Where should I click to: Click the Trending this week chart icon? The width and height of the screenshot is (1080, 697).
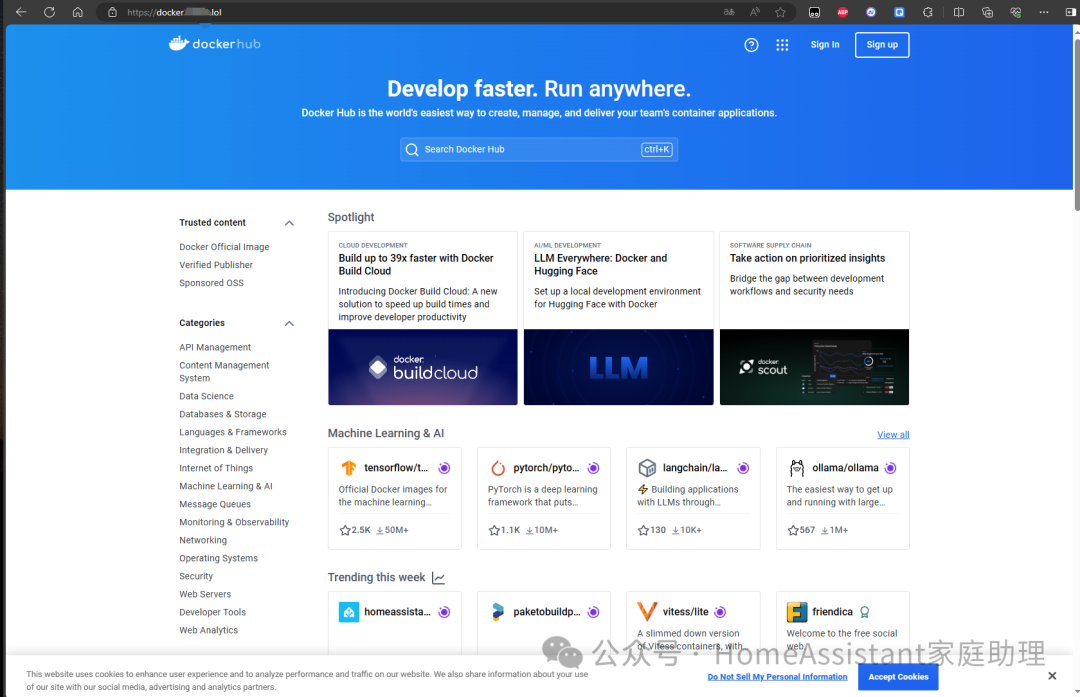click(x=438, y=578)
